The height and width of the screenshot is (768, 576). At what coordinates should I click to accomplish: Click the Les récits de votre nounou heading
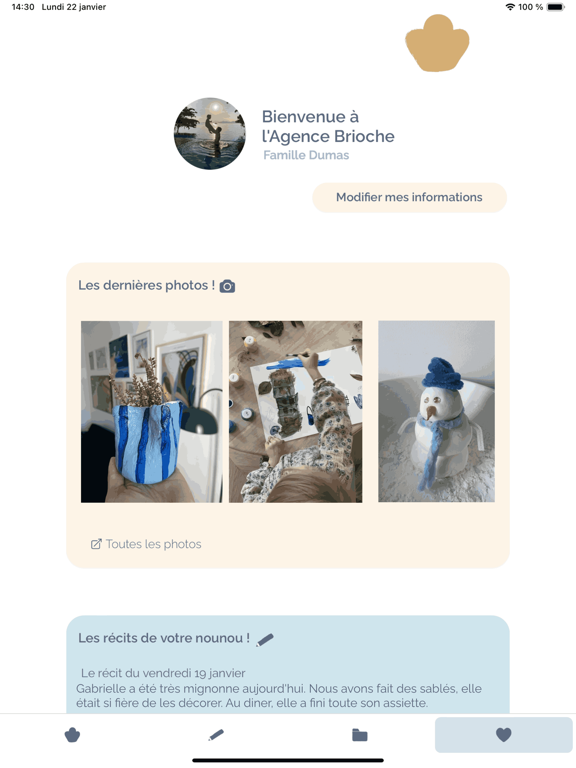164,638
